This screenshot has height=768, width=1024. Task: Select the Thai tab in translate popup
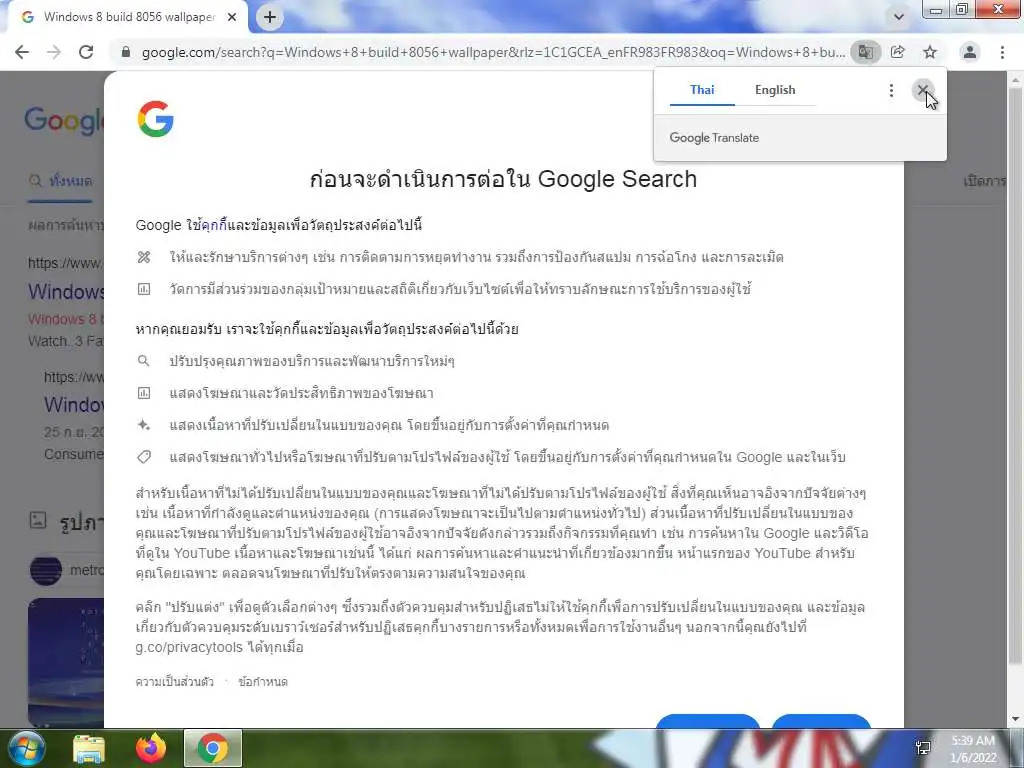(x=702, y=90)
